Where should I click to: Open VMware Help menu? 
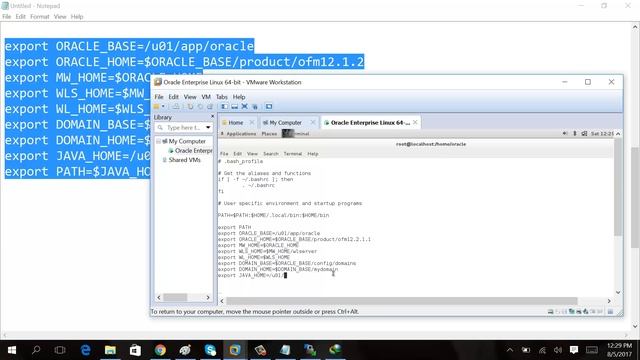coord(239,97)
